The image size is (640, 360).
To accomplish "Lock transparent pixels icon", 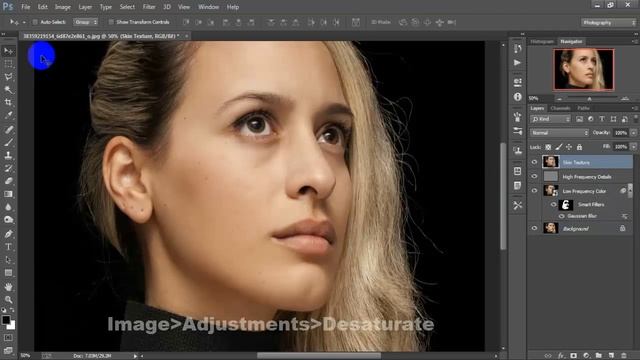I will pos(548,147).
